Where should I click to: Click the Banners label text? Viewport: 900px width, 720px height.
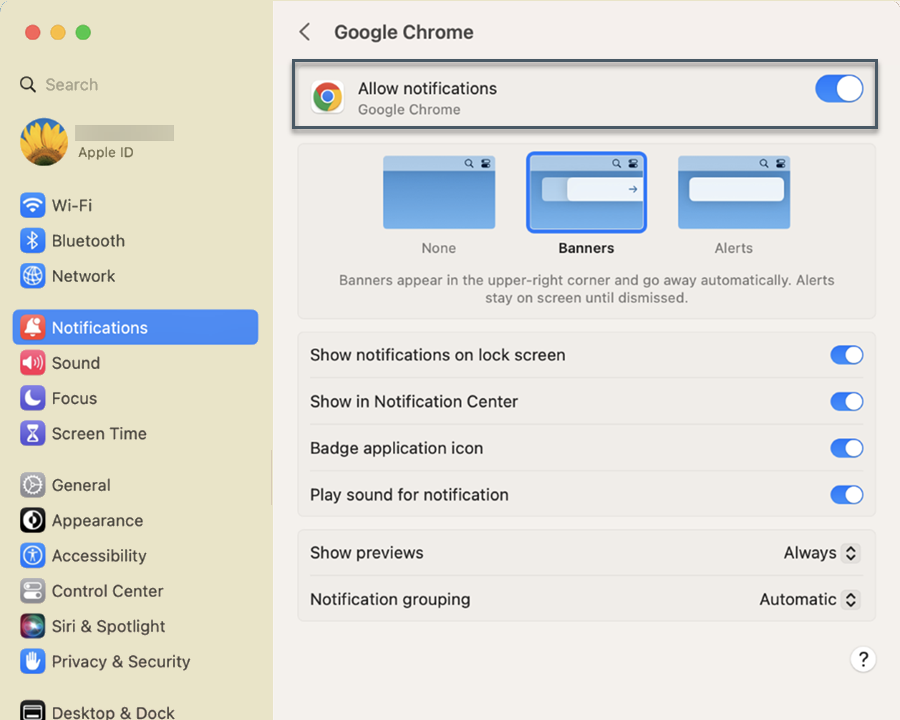pos(586,248)
